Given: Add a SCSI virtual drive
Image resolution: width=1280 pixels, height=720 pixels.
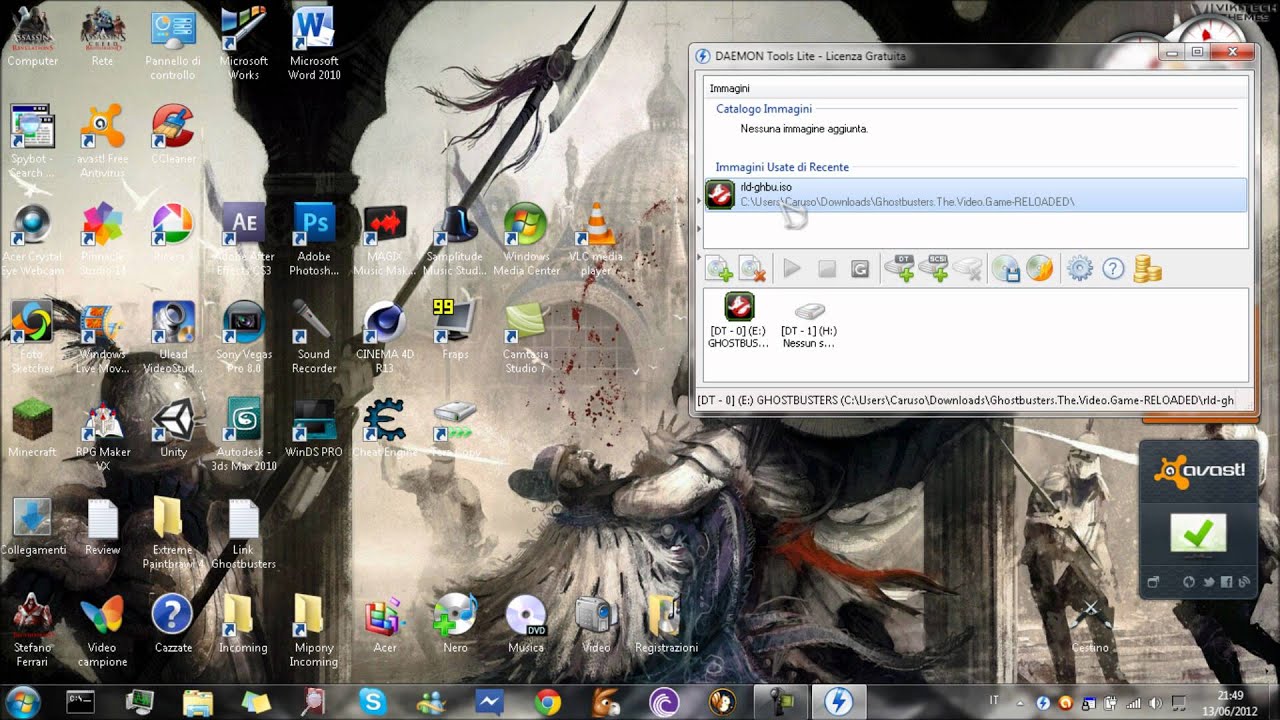Looking at the screenshot, I should click(x=933, y=268).
